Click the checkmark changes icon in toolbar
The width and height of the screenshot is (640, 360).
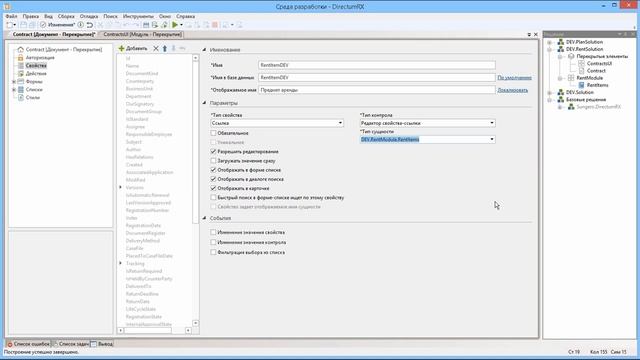[x=43, y=25]
